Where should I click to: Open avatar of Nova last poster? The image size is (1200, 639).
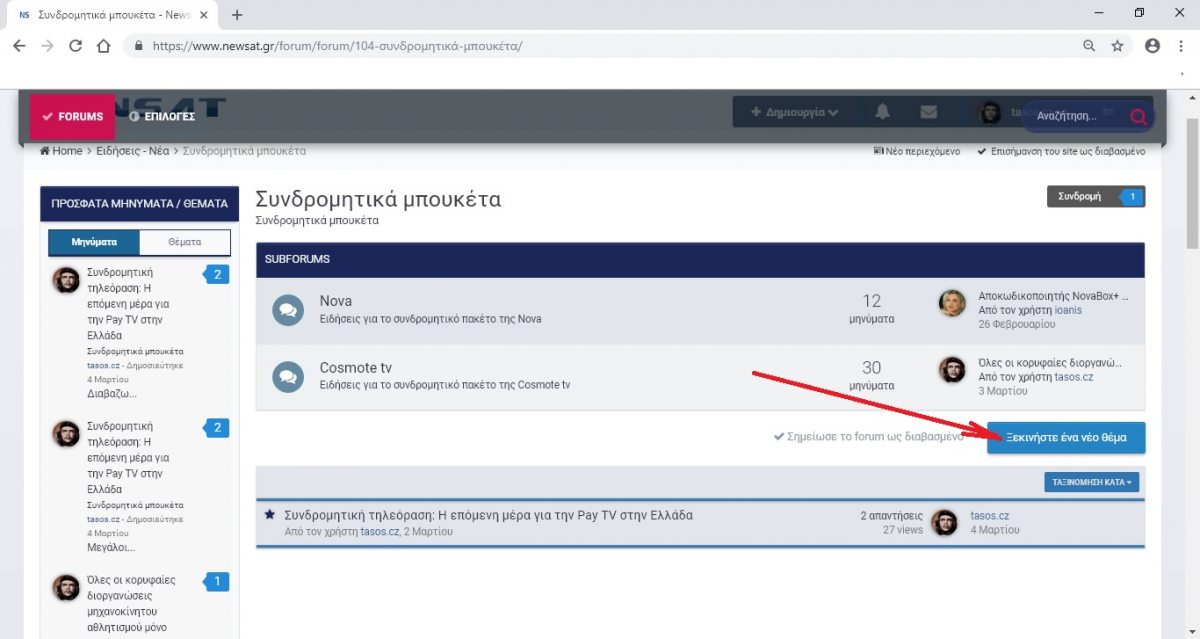point(952,303)
